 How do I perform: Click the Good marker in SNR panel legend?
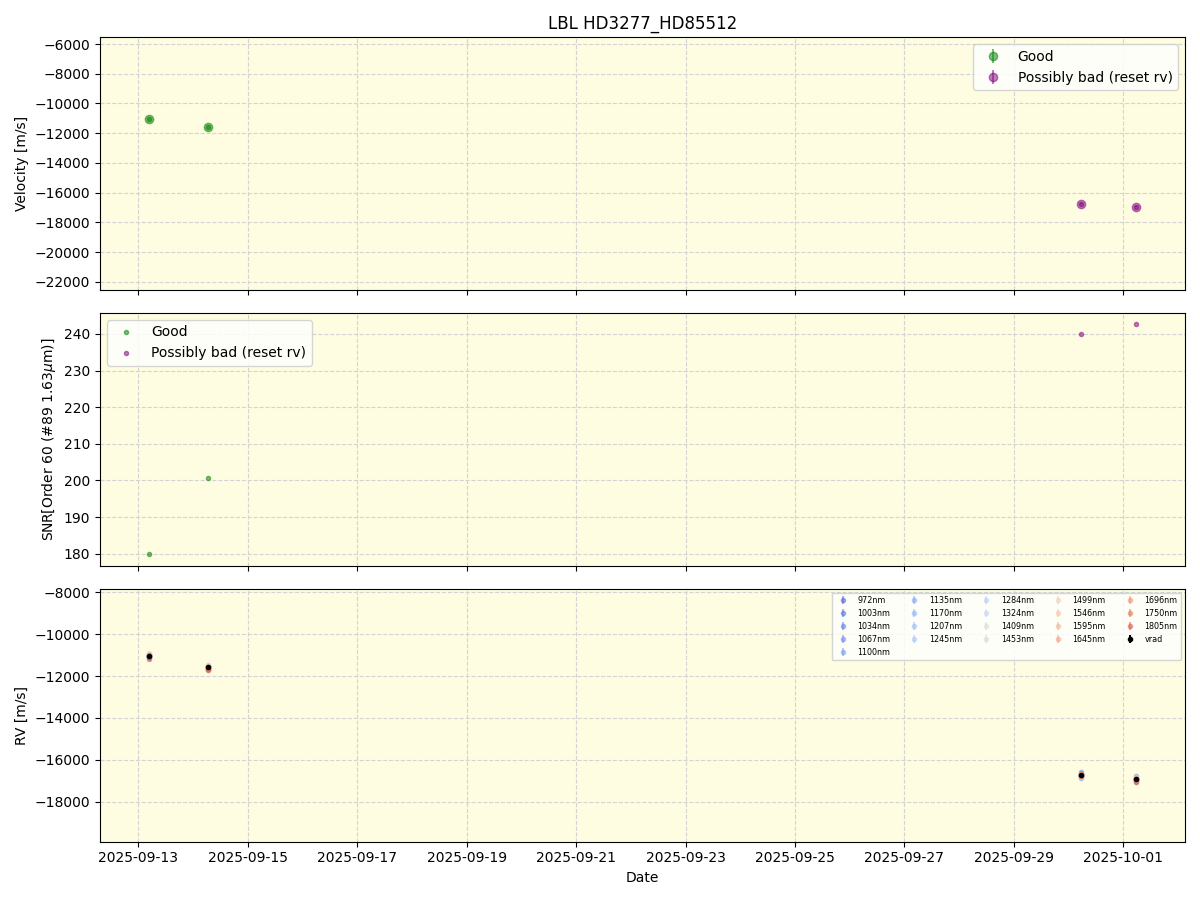tap(126, 332)
